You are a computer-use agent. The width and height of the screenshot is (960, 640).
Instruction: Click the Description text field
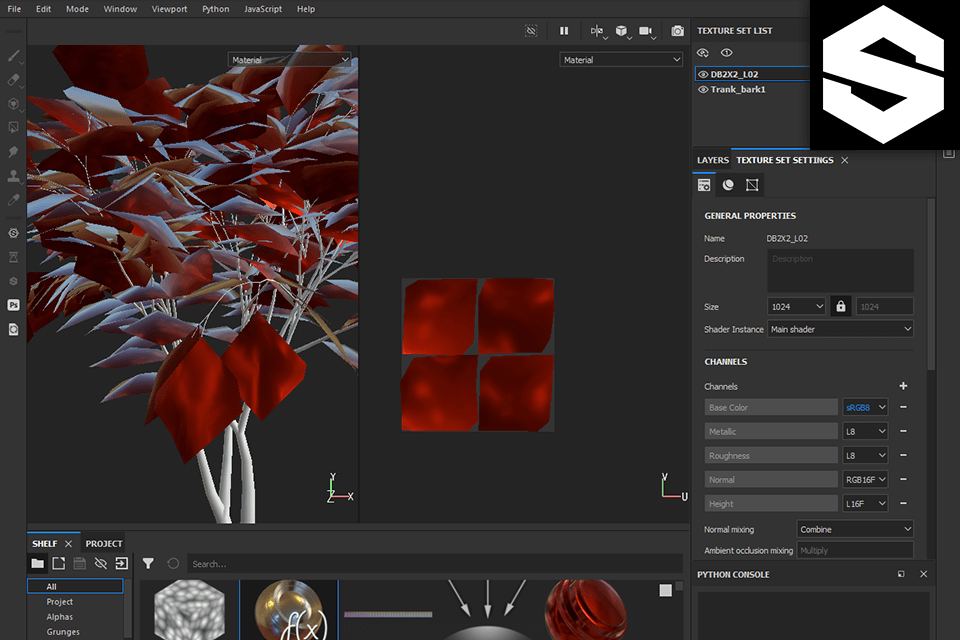(840, 270)
